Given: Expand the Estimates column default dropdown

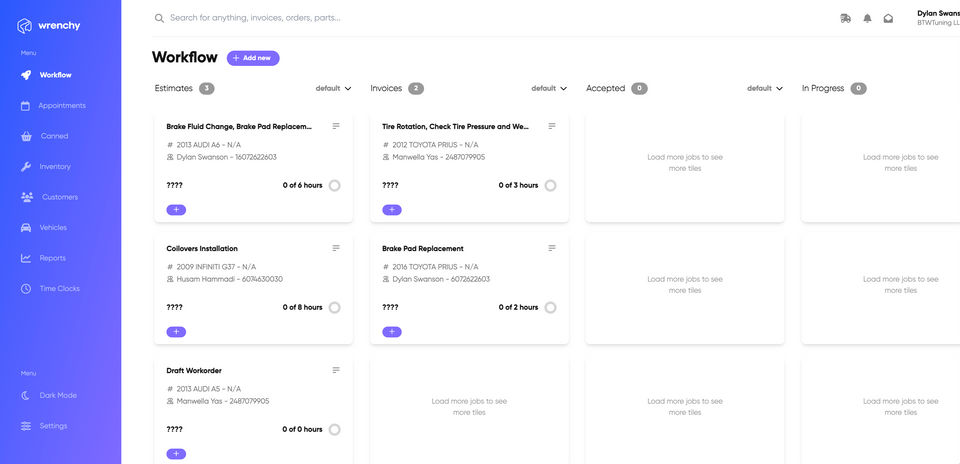Looking at the screenshot, I should pos(334,88).
